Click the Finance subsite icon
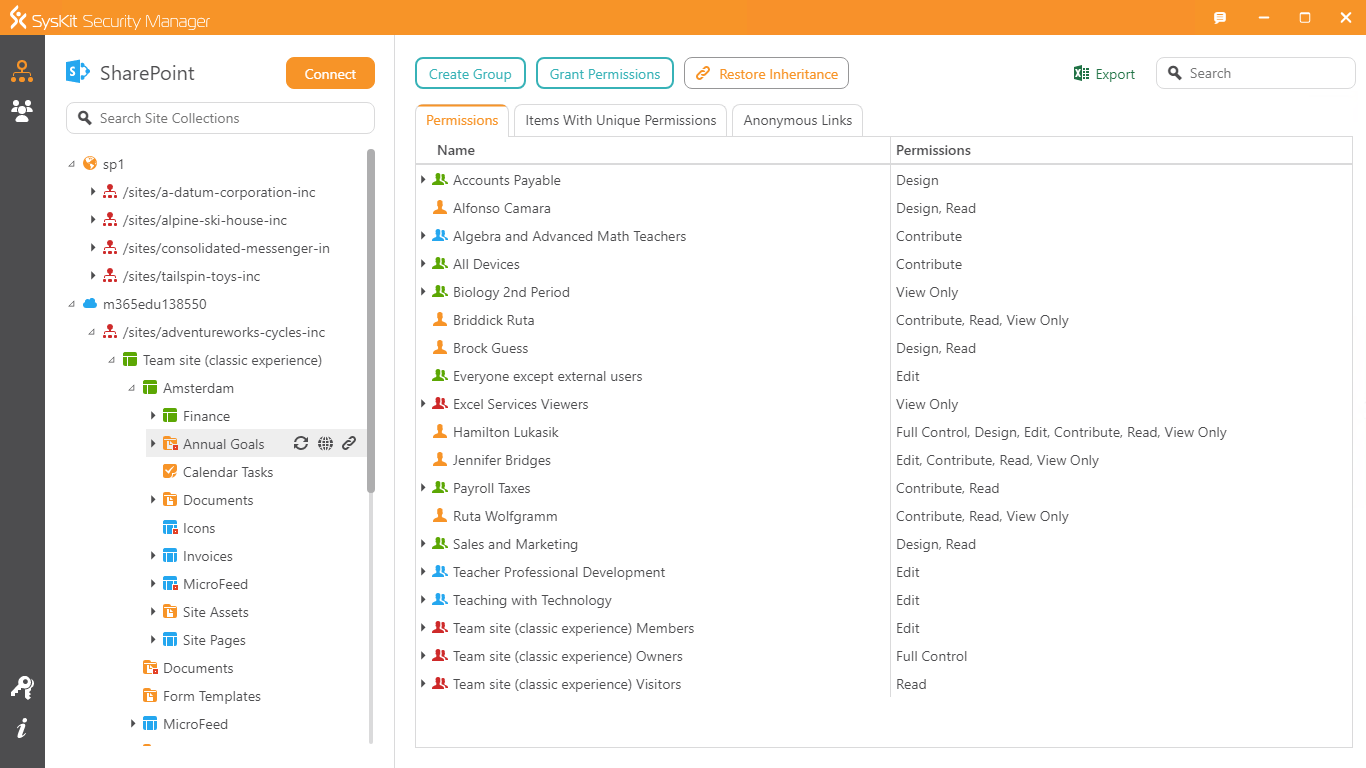The image size is (1366, 768). coord(170,416)
